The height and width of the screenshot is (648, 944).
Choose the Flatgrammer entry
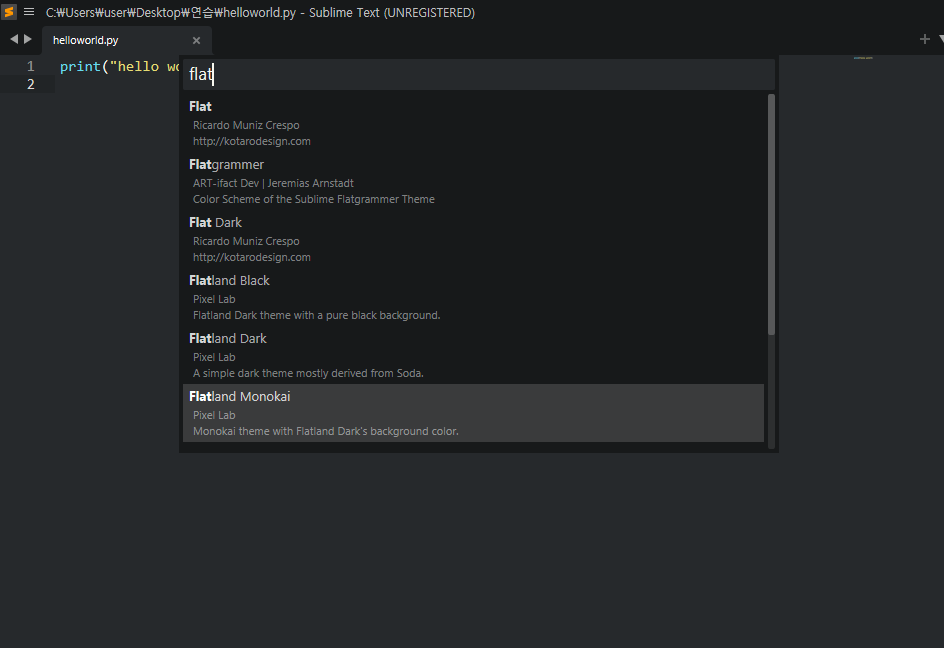473,181
